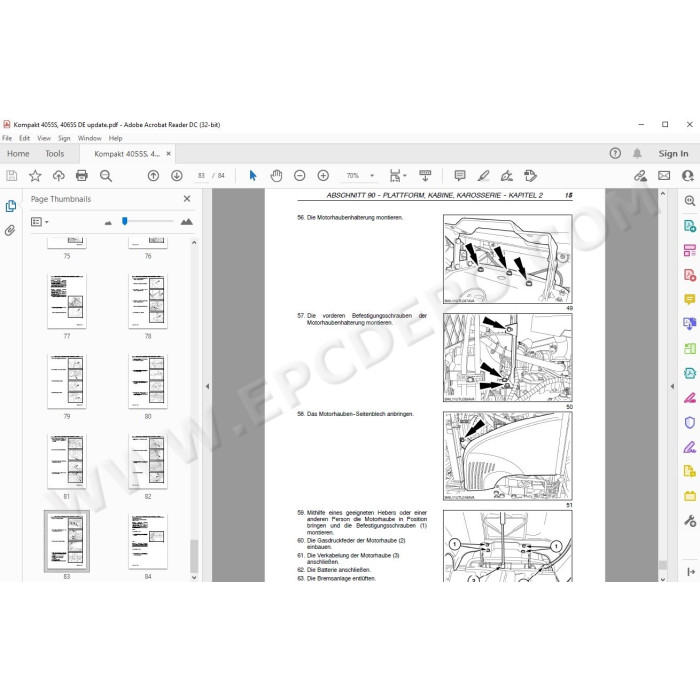The image size is (700, 700).
Task: Open Organize Pages tool in right pane
Action: click(689, 250)
